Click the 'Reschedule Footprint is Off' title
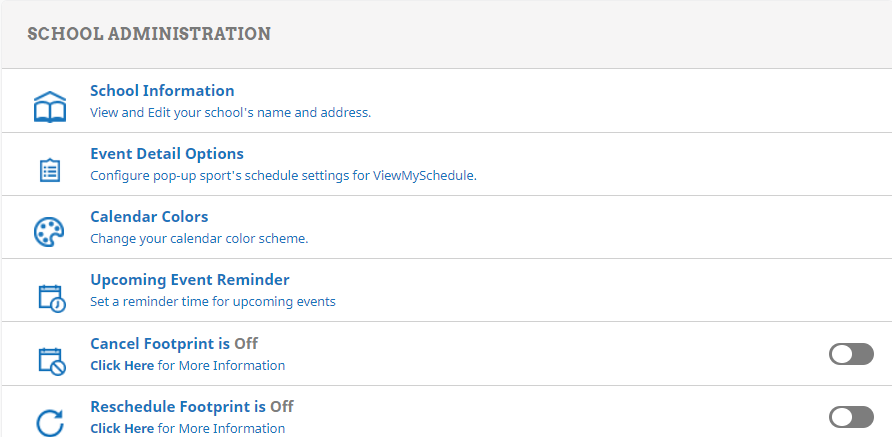The height and width of the screenshot is (437, 892). (192, 407)
